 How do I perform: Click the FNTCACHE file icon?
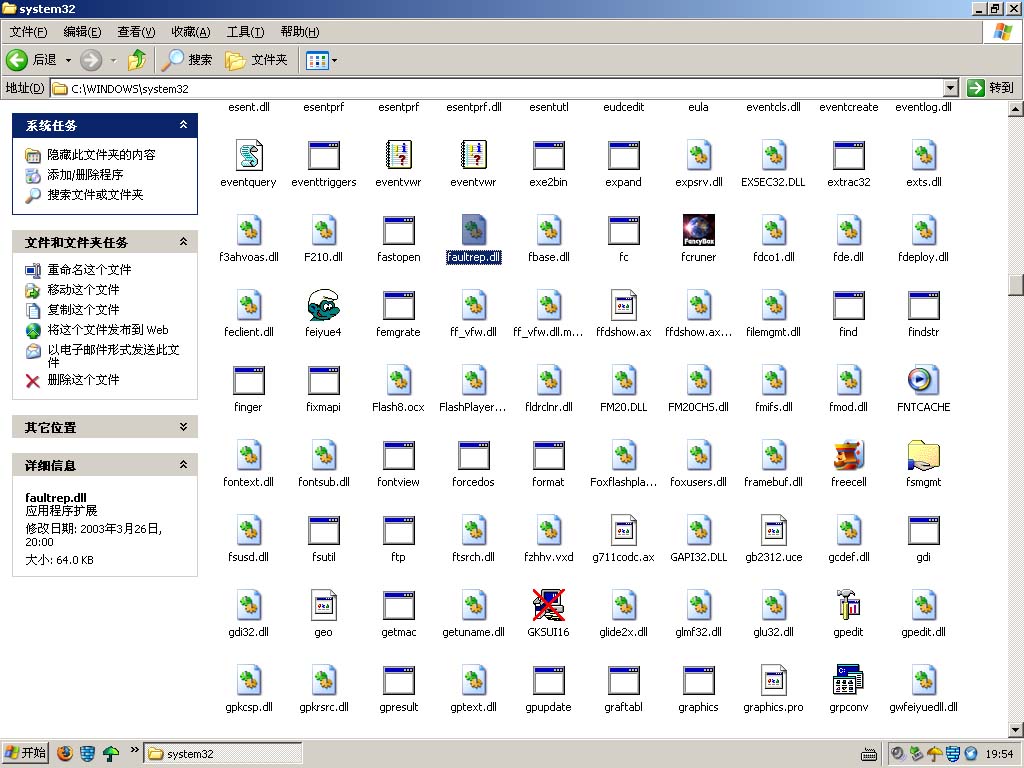[923, 381]
